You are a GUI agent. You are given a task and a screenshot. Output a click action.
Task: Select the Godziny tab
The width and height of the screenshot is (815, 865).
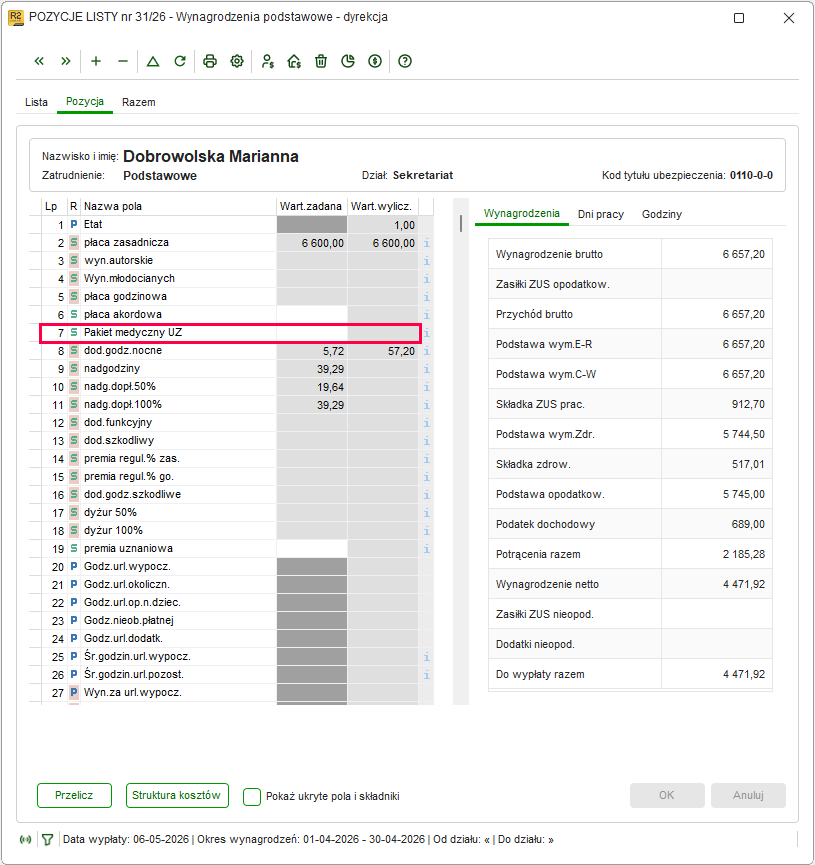tap(662, 214)
